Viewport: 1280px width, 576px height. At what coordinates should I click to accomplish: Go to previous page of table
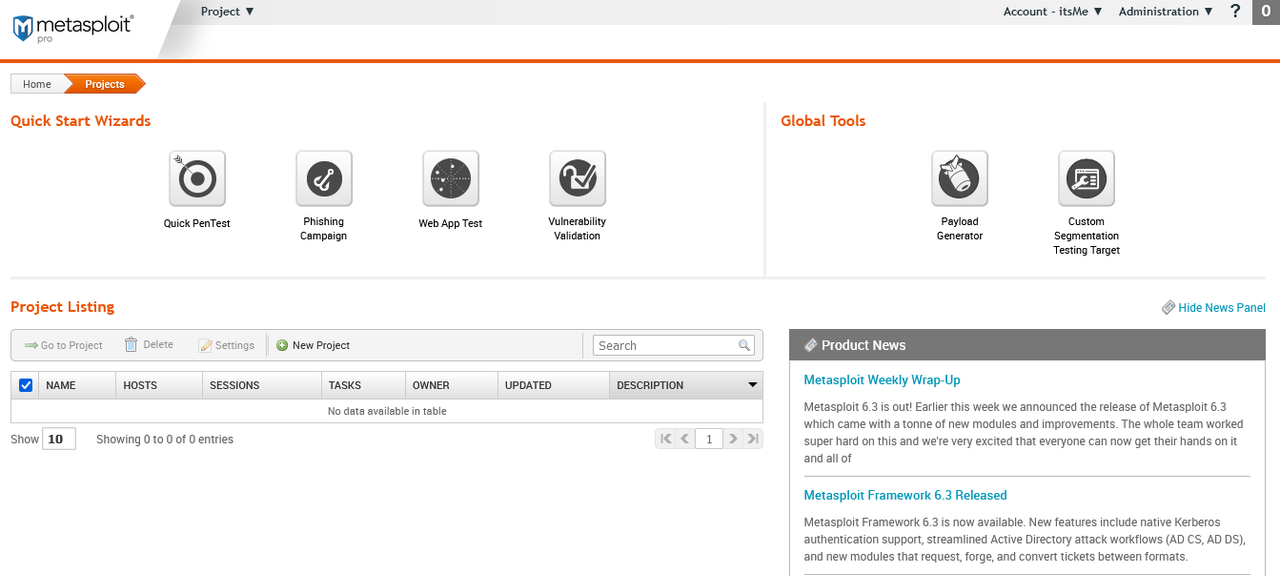[x=685, y=438]
